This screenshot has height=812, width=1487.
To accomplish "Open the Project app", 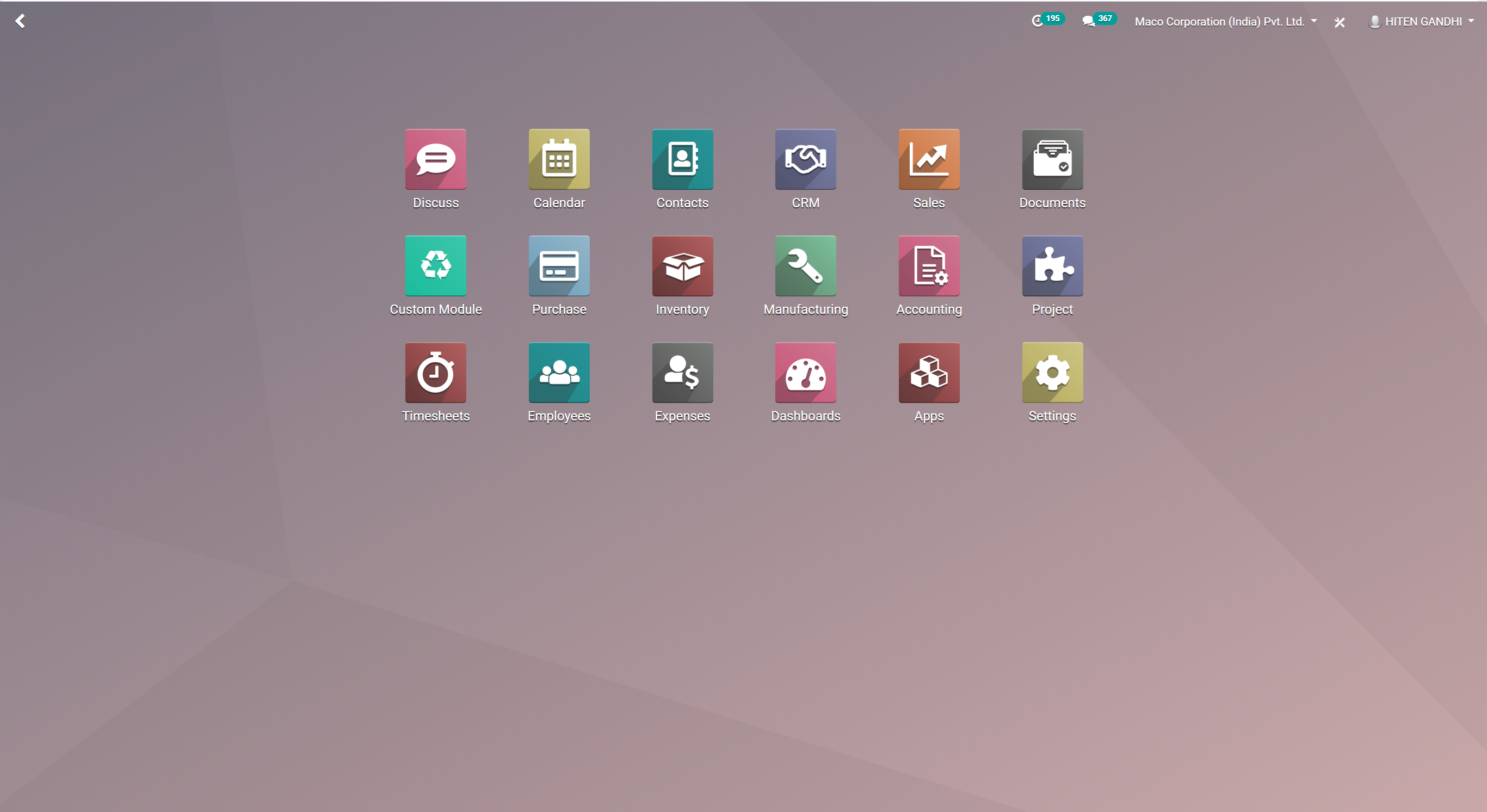I will [1052, 266].
